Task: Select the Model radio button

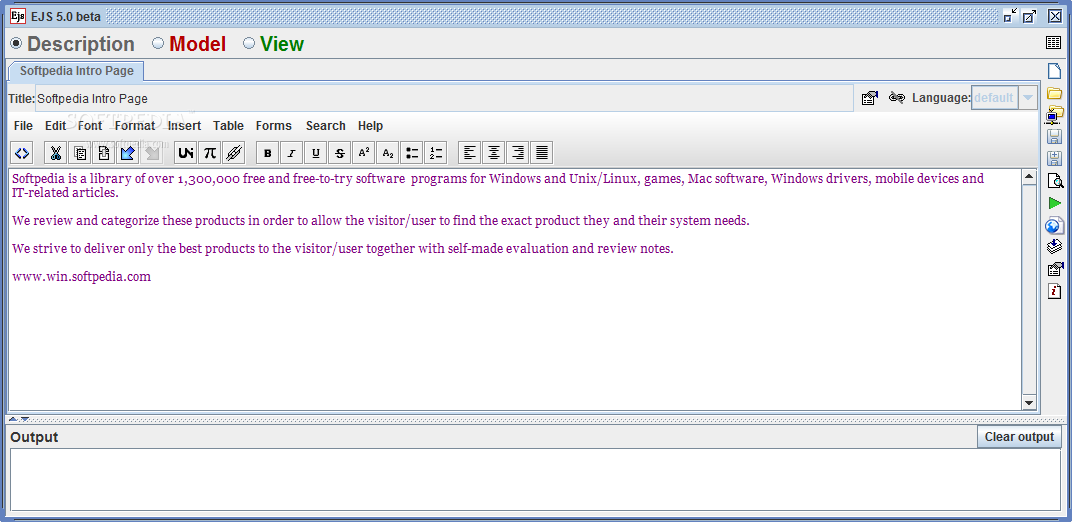Action: point(158,44)
